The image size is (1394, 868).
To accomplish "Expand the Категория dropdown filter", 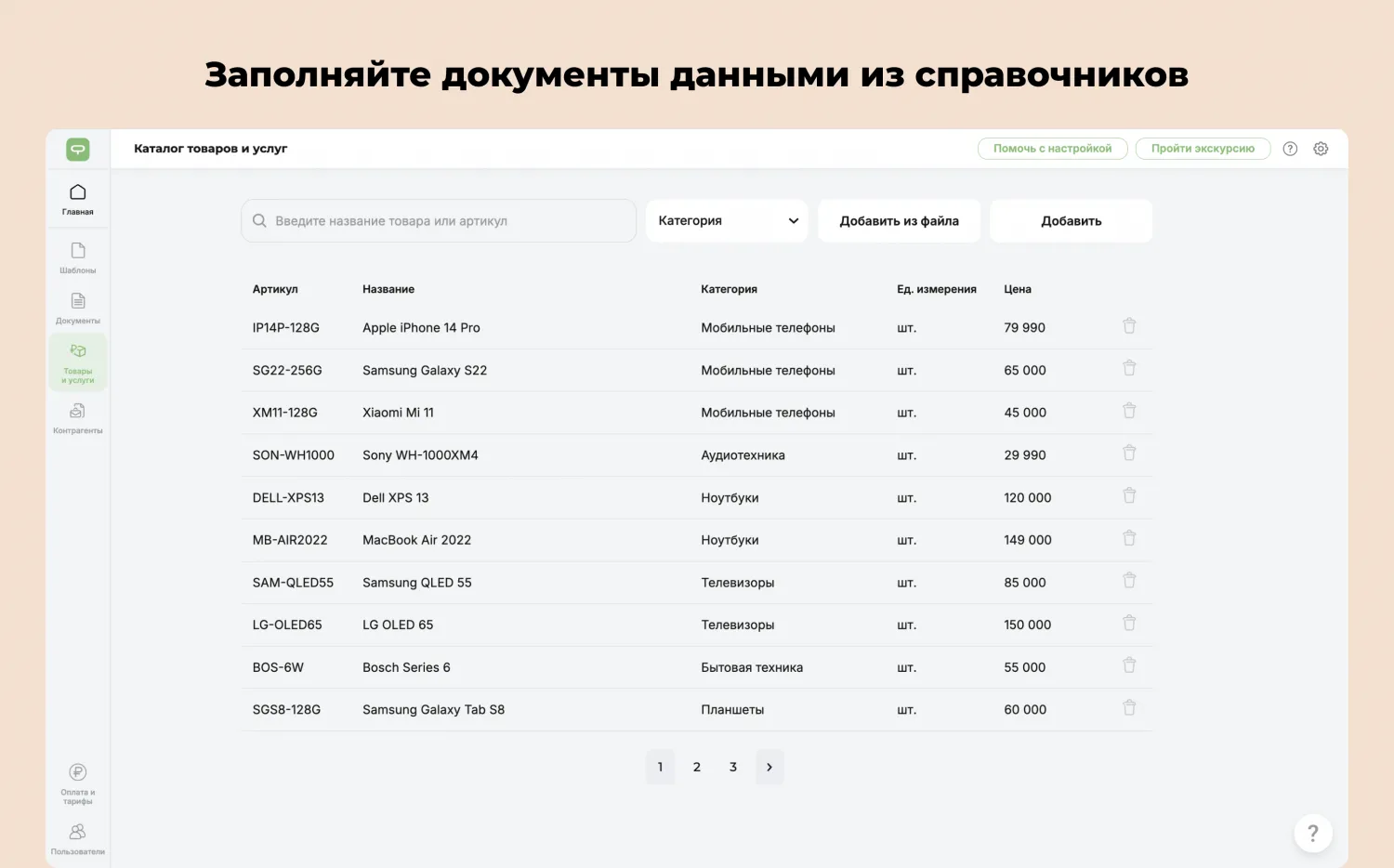I will tap(727, 221).
